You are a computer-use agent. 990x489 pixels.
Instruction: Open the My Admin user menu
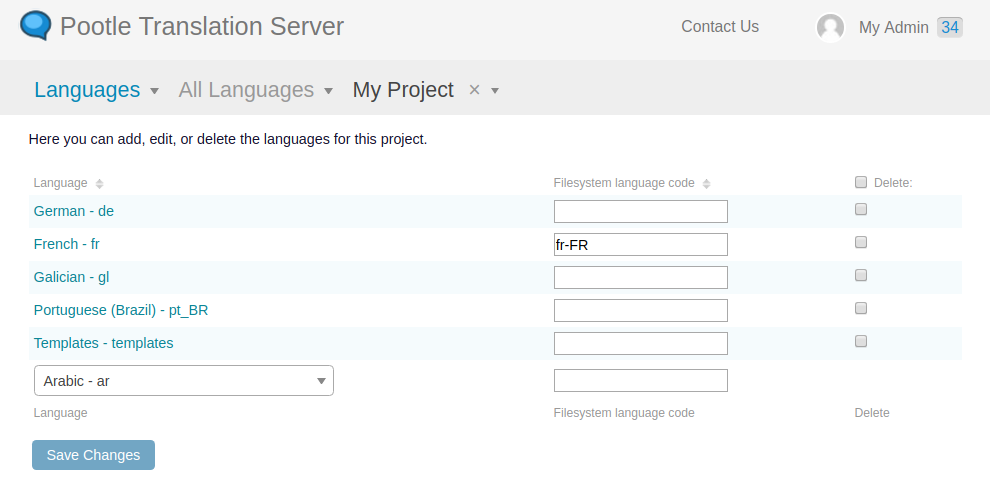(893, 28)
